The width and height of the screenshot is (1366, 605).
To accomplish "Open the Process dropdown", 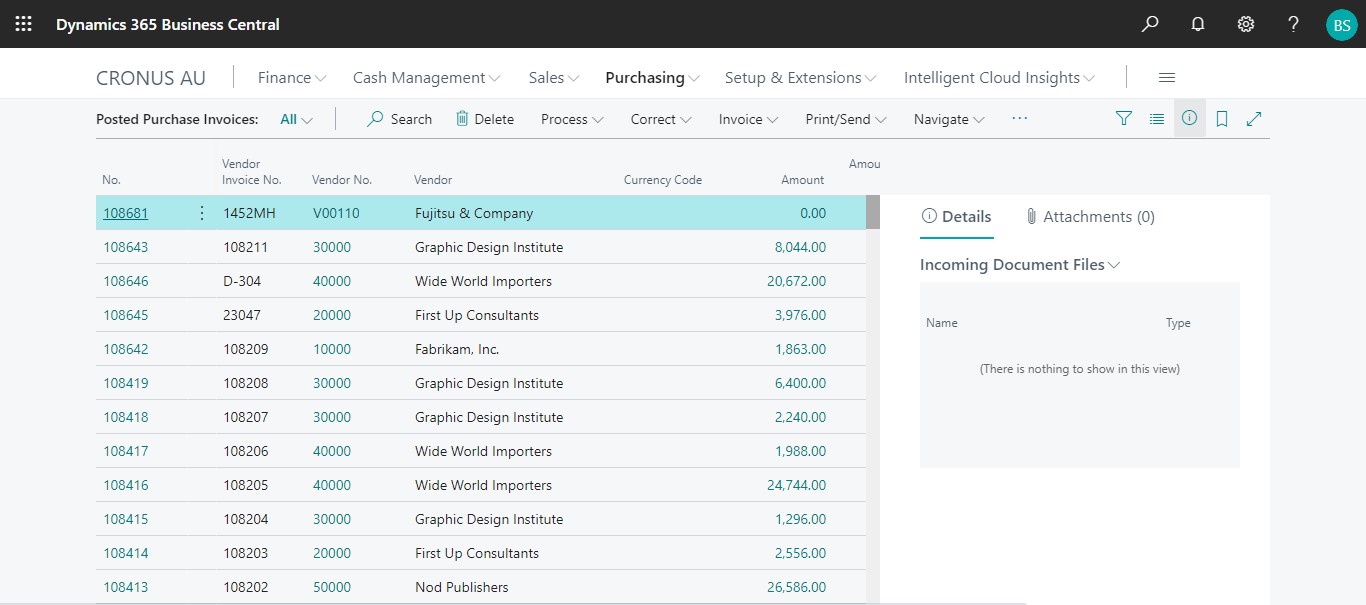I will (572, 119).
